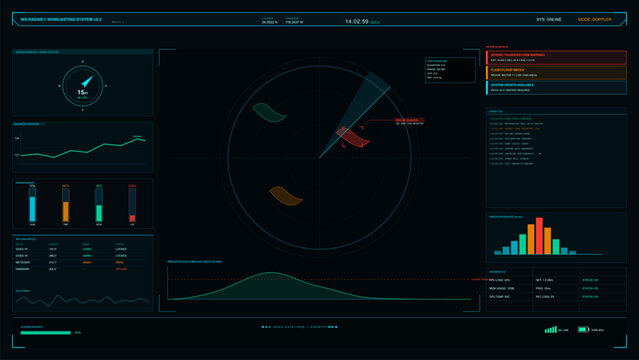The height and width of the screenshot is (360, 639).
Task: Click the orange highlighted event log line
Action: 514,128
